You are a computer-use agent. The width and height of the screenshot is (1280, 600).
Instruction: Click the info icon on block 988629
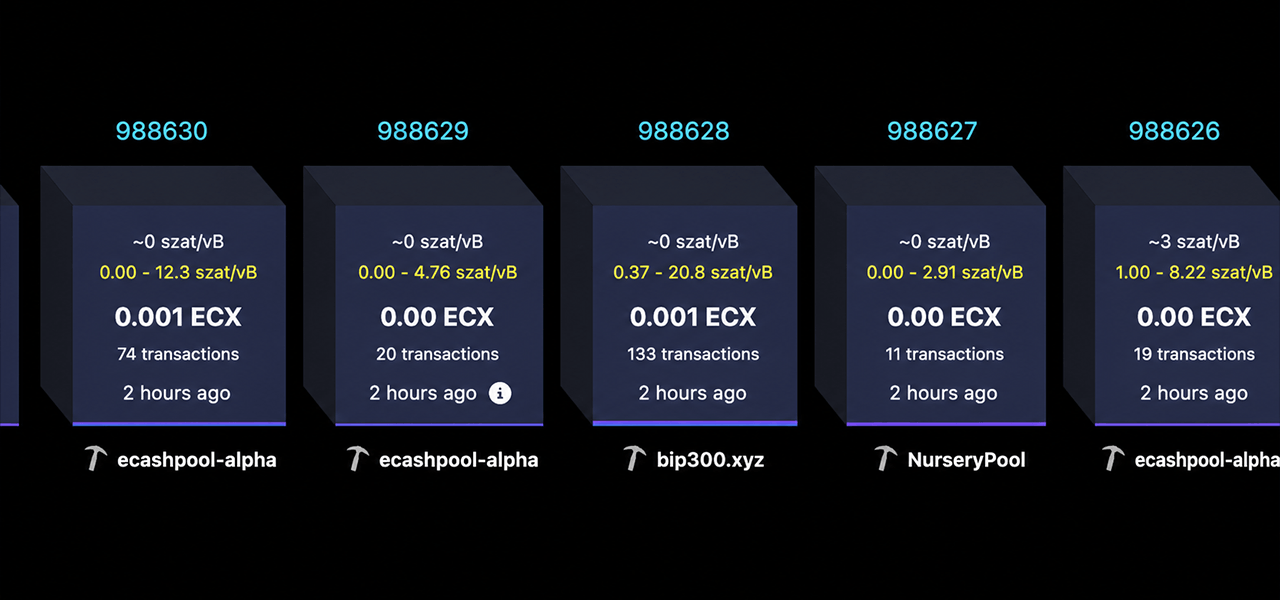(500, 393)
